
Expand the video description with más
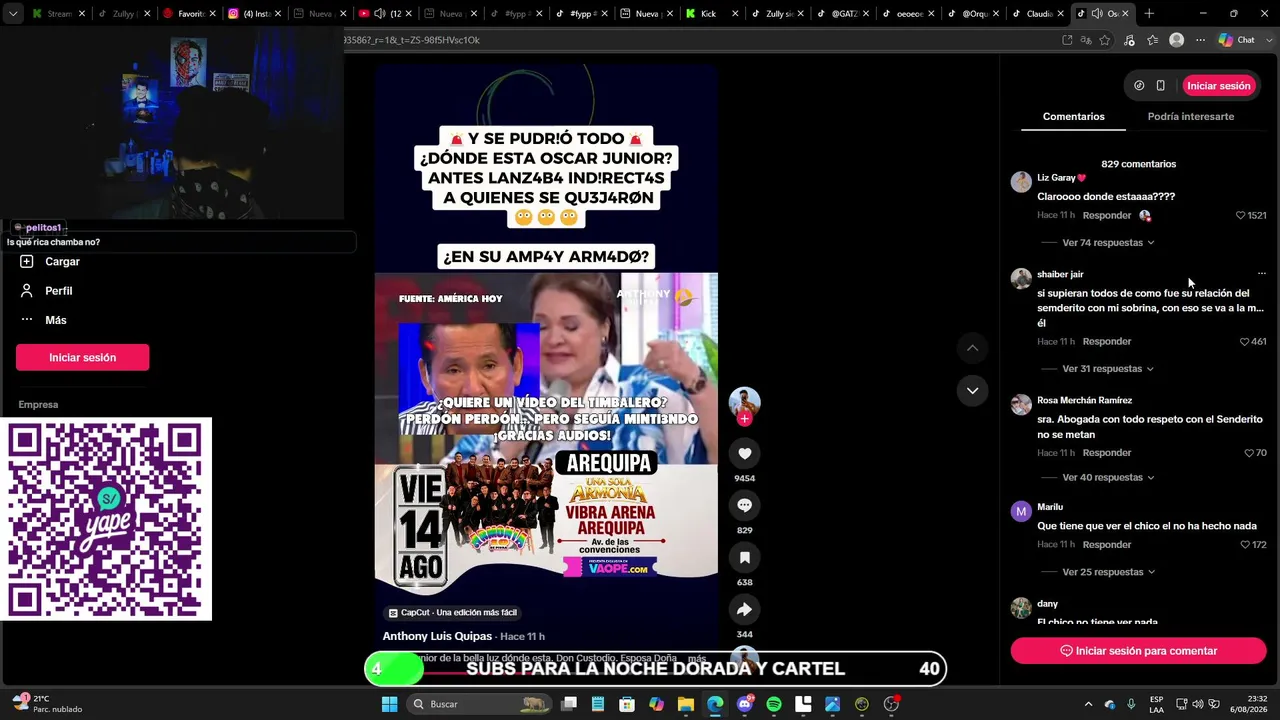[x=697, y=658]
